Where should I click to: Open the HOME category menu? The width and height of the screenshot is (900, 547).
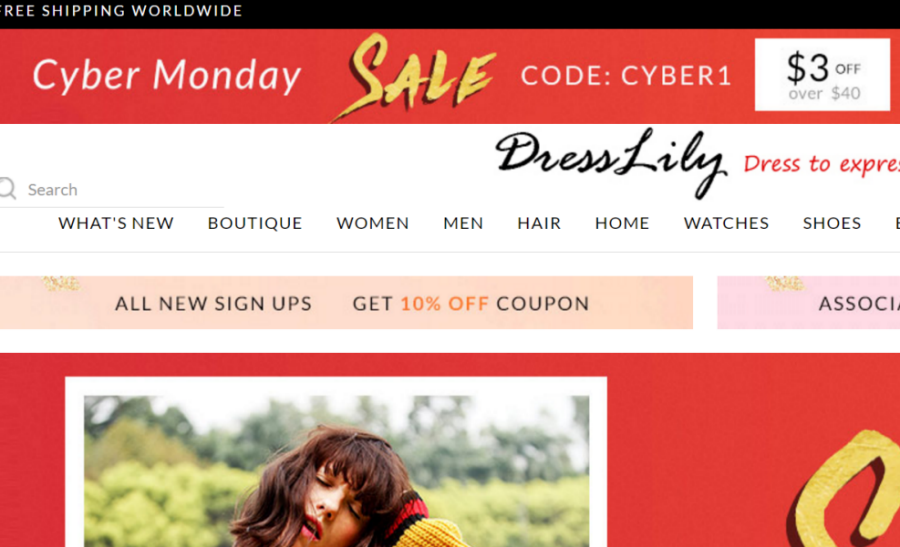[622, 223]
